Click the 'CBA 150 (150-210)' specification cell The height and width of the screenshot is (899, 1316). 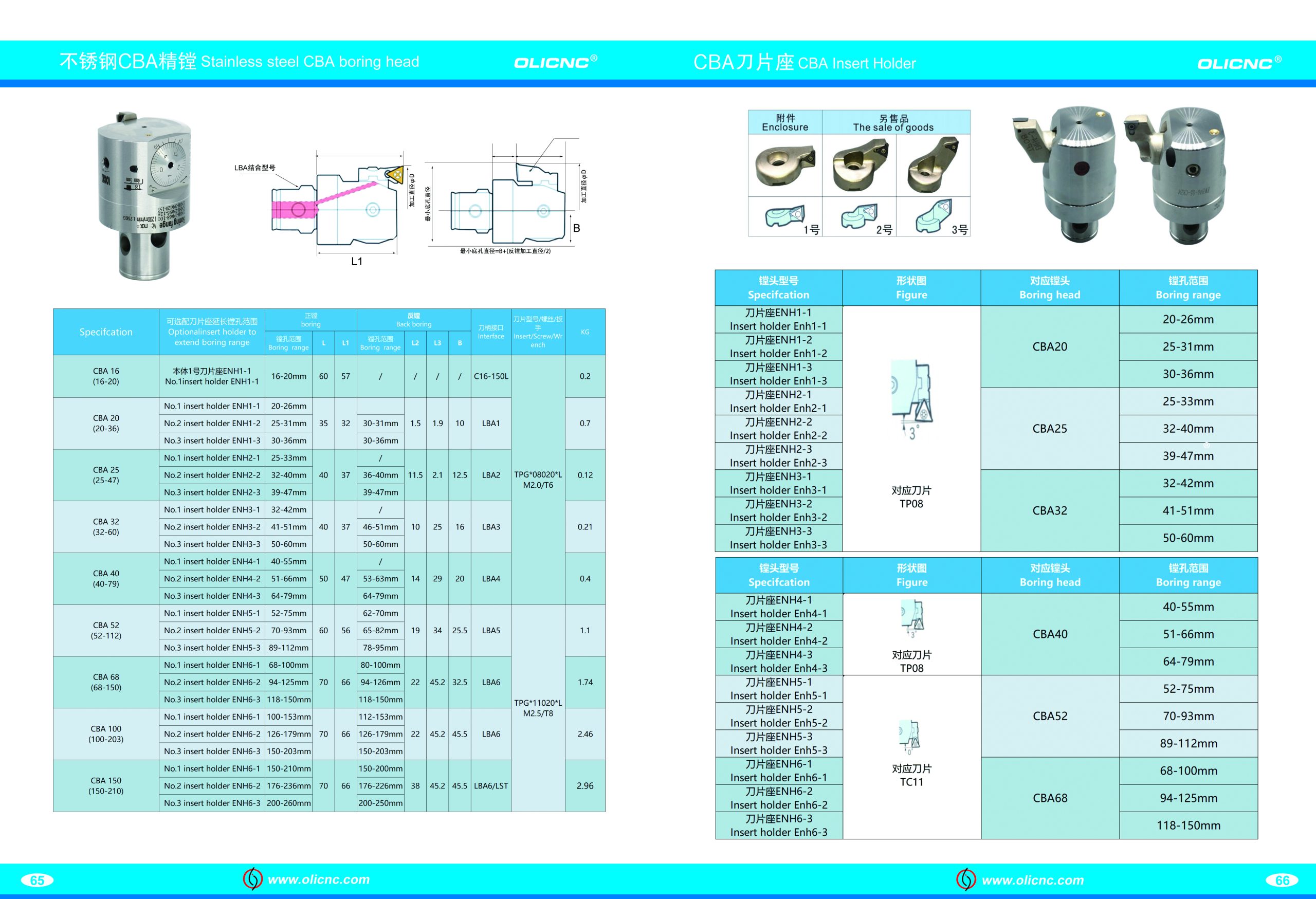[106, 786]
